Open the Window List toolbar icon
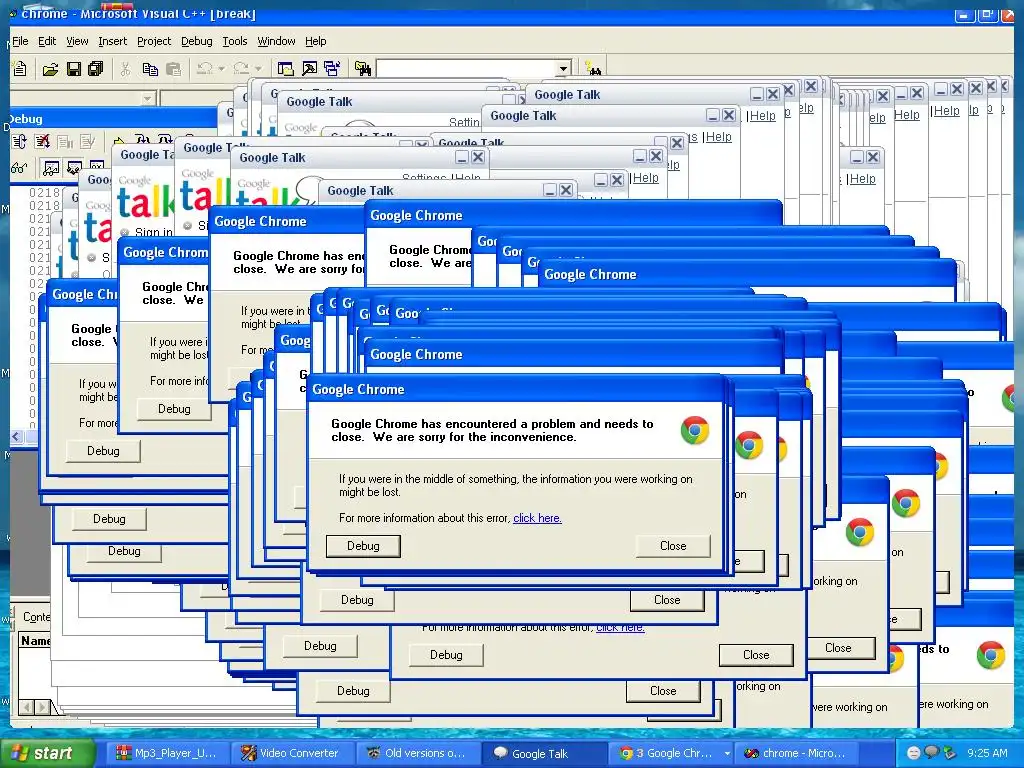Screen dimensions: 1024x768 tap(332, 69)
